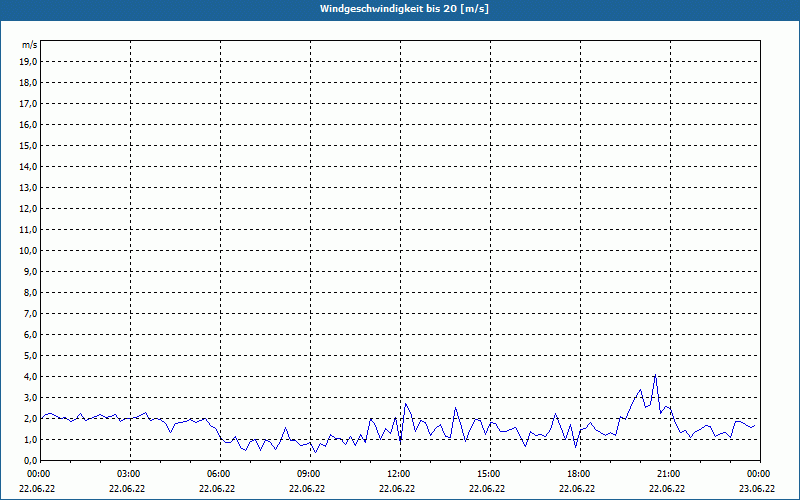
Task: Click the '23.06.22' date label
Action: pyautogui.click(x=757, y=488)
